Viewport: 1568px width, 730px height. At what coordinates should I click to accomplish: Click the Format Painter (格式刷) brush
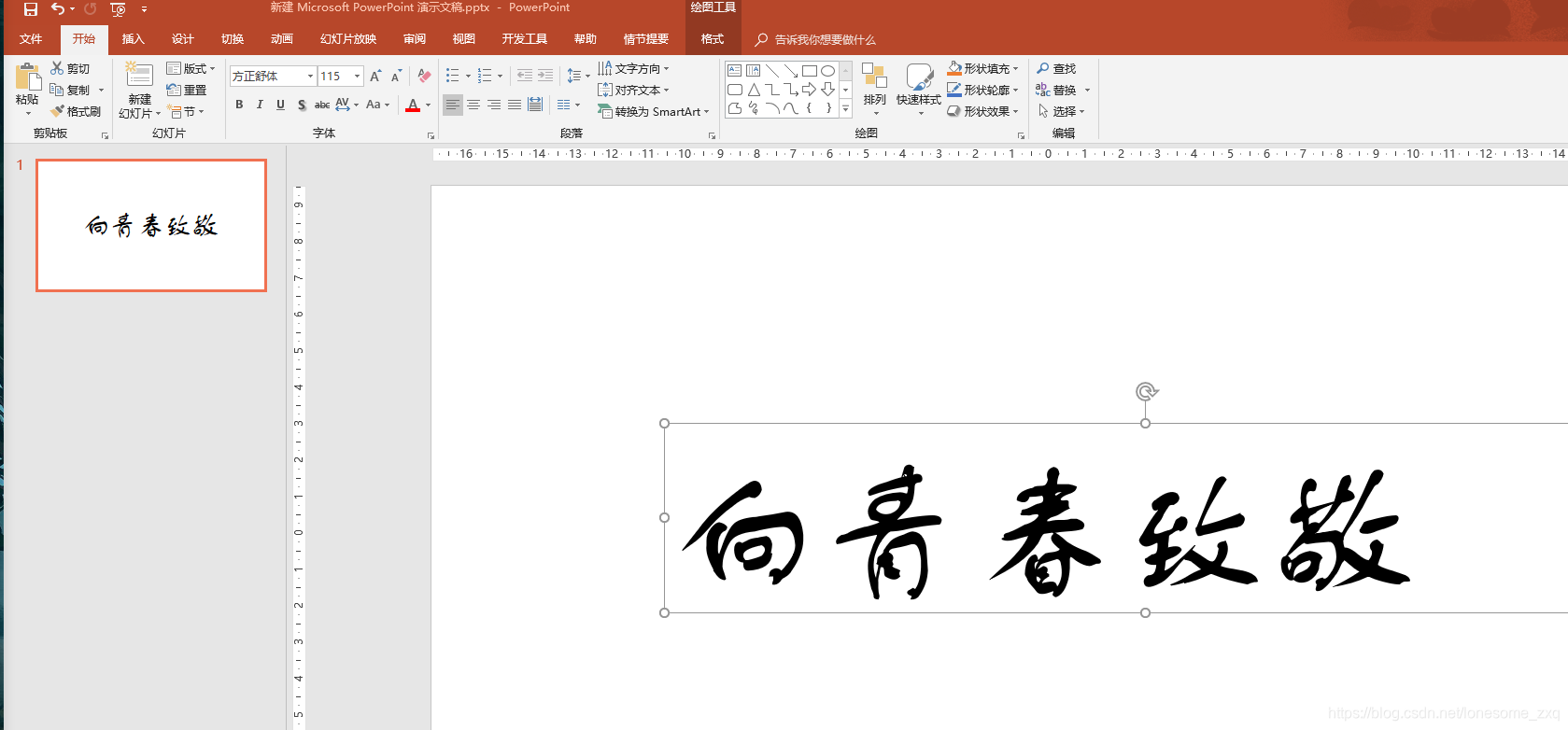coord(57,111)
